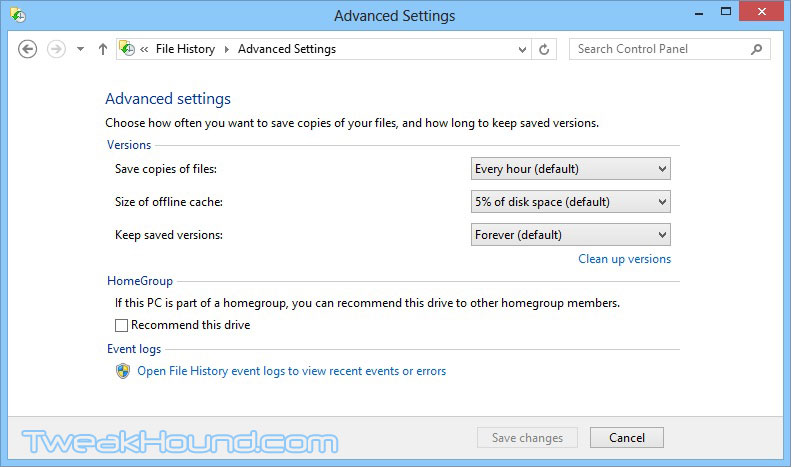Image resolution: width=792 pixels, height=468 pixels.
Task: Open the Clean up versions link
Action: point(624,259)
